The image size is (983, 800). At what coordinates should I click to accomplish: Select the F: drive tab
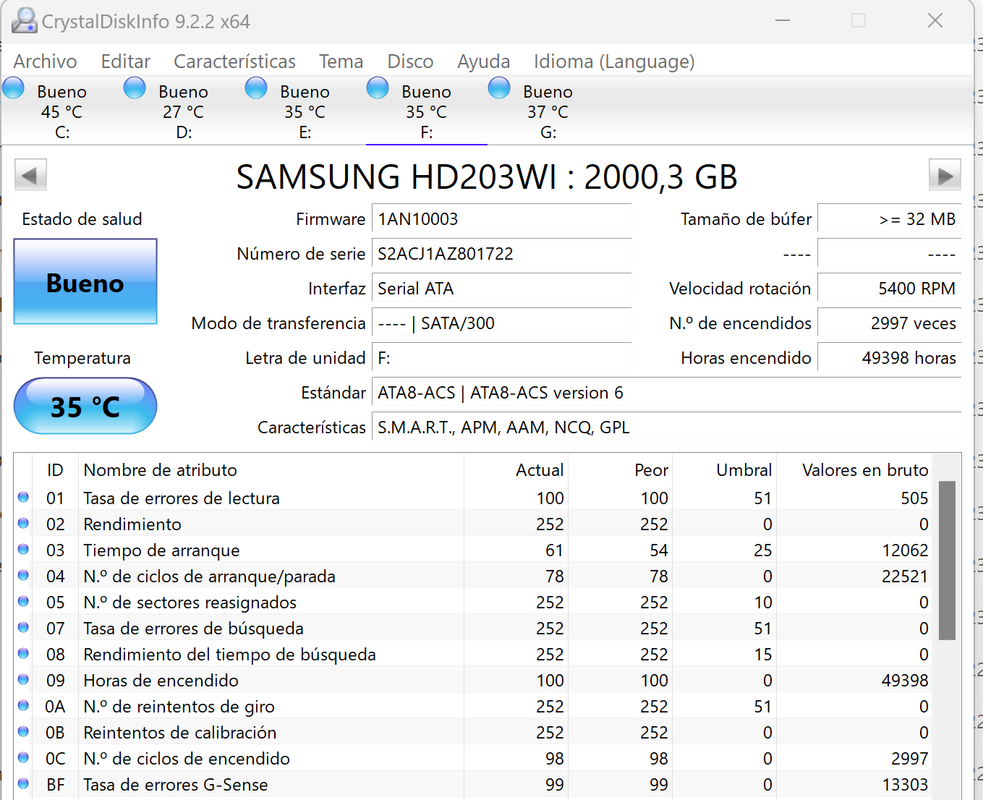426,111
